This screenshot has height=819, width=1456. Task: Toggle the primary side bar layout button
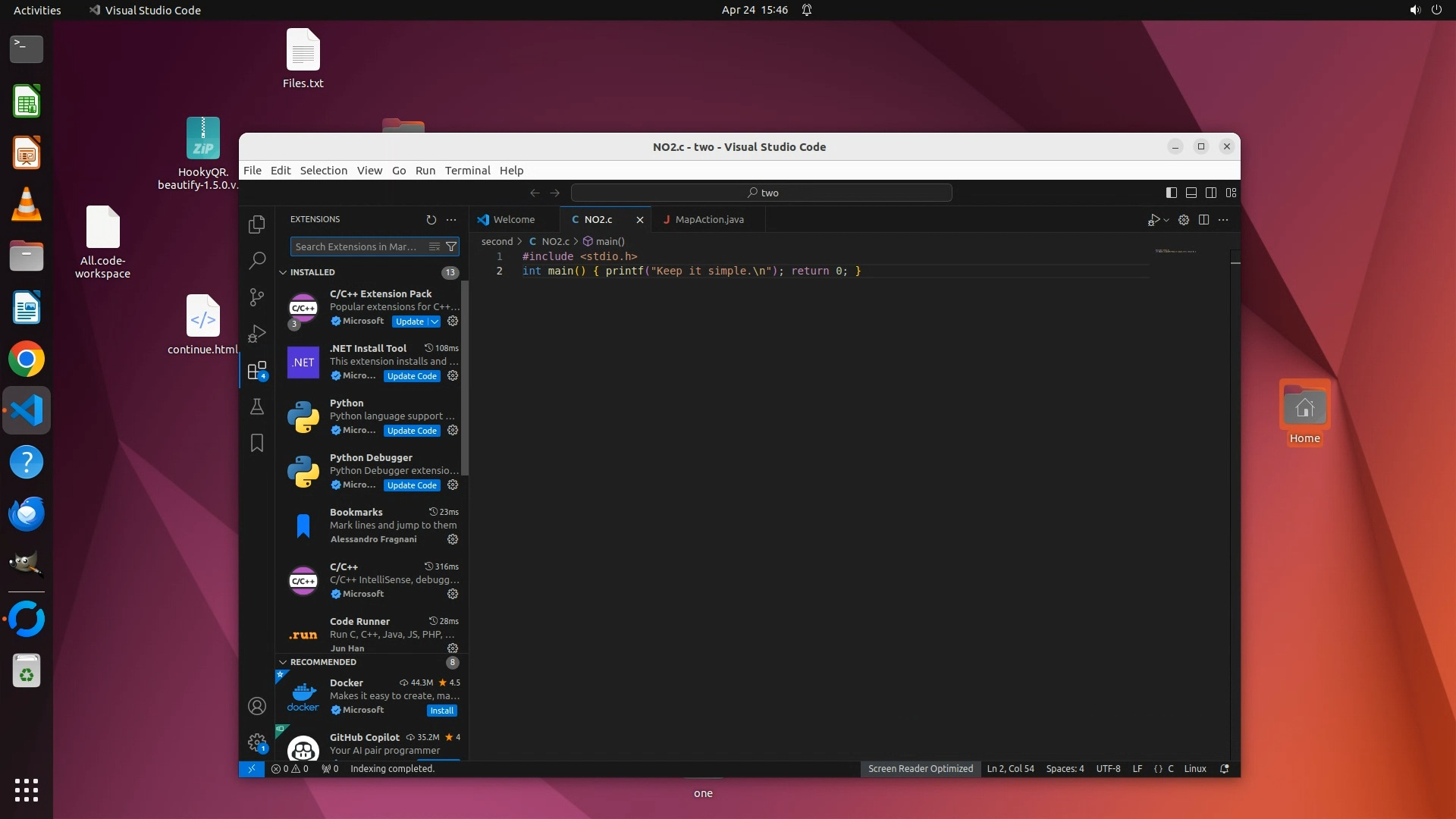click(1171, 193)
